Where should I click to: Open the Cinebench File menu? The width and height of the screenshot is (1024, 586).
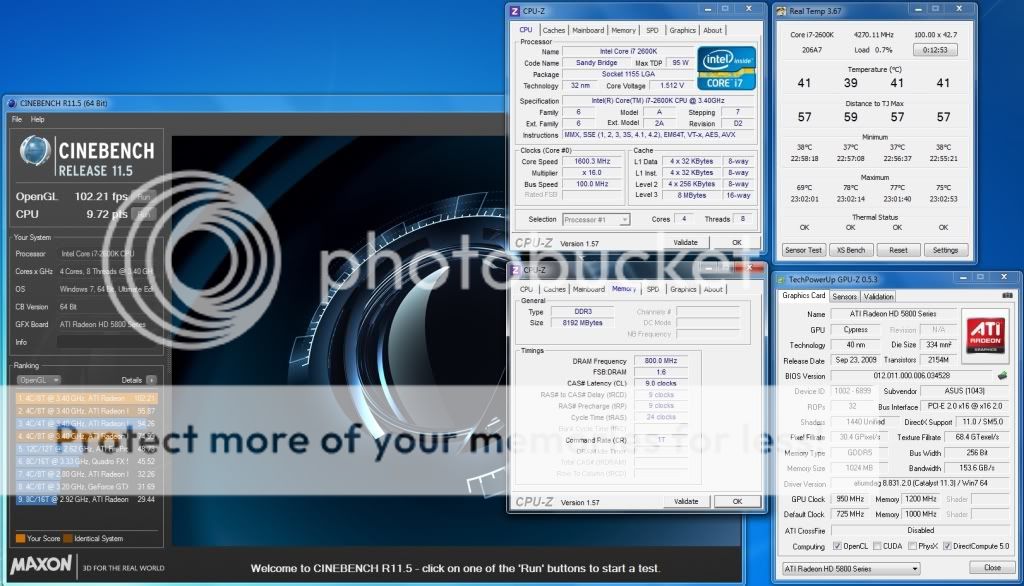[x=16, y=119]
